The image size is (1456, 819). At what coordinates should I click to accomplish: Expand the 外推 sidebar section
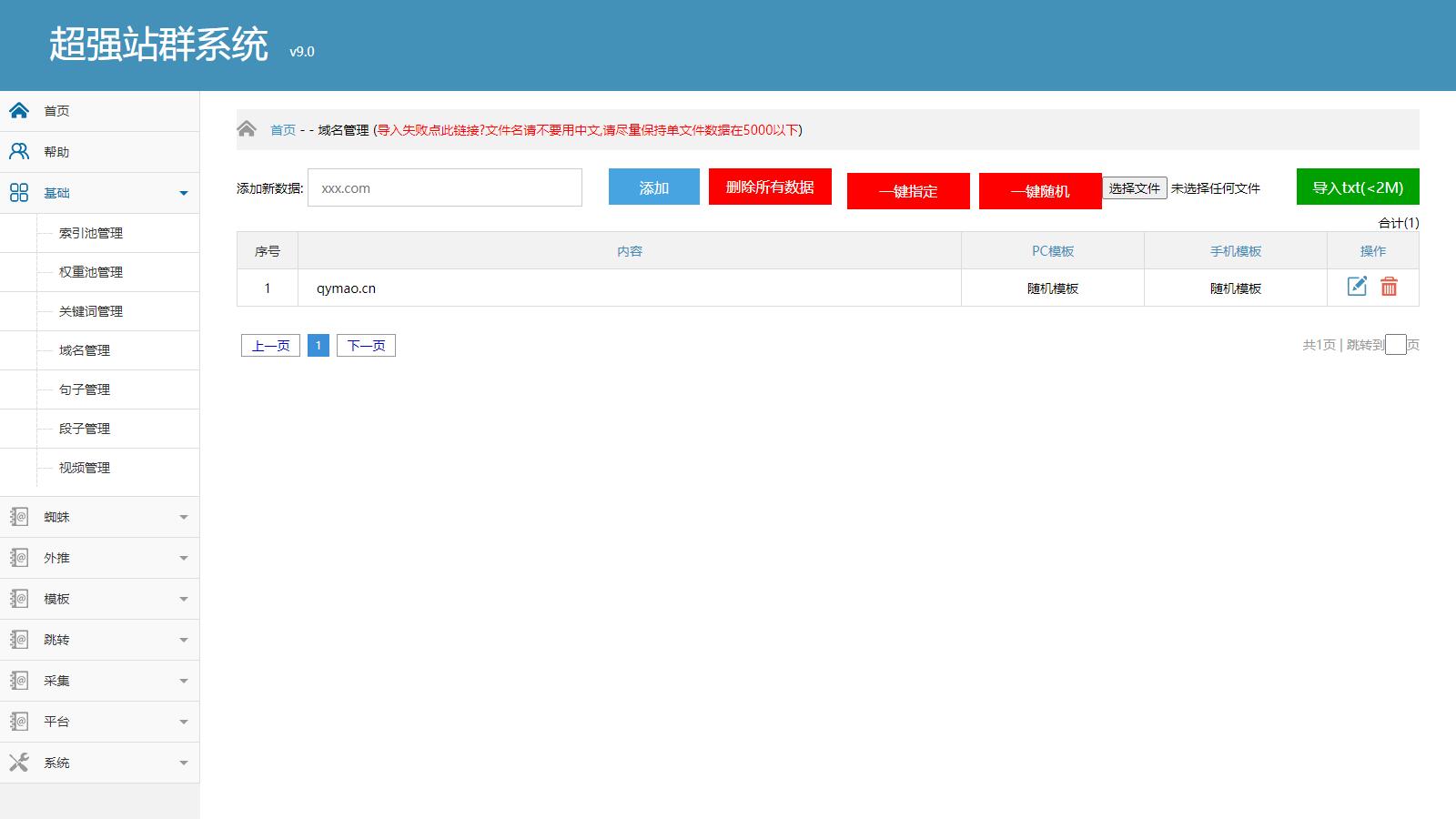(184, 558)
